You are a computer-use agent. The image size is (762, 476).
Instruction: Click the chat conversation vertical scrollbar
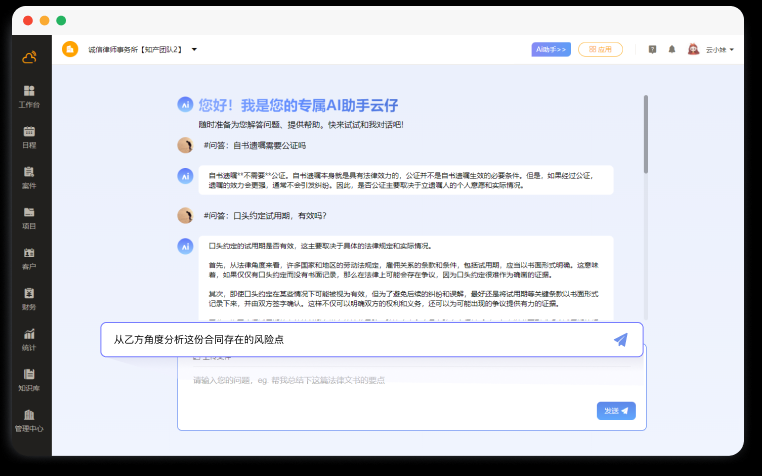[x=646, y=130]
